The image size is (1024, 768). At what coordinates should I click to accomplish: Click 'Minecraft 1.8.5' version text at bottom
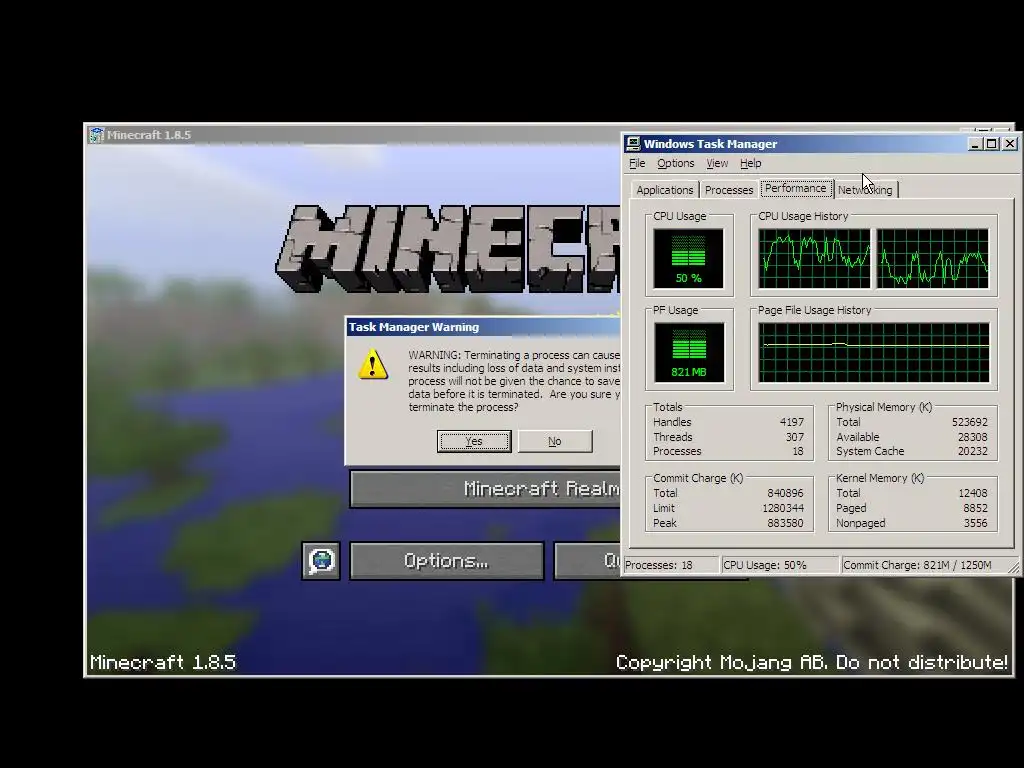(x=163, y=662)
